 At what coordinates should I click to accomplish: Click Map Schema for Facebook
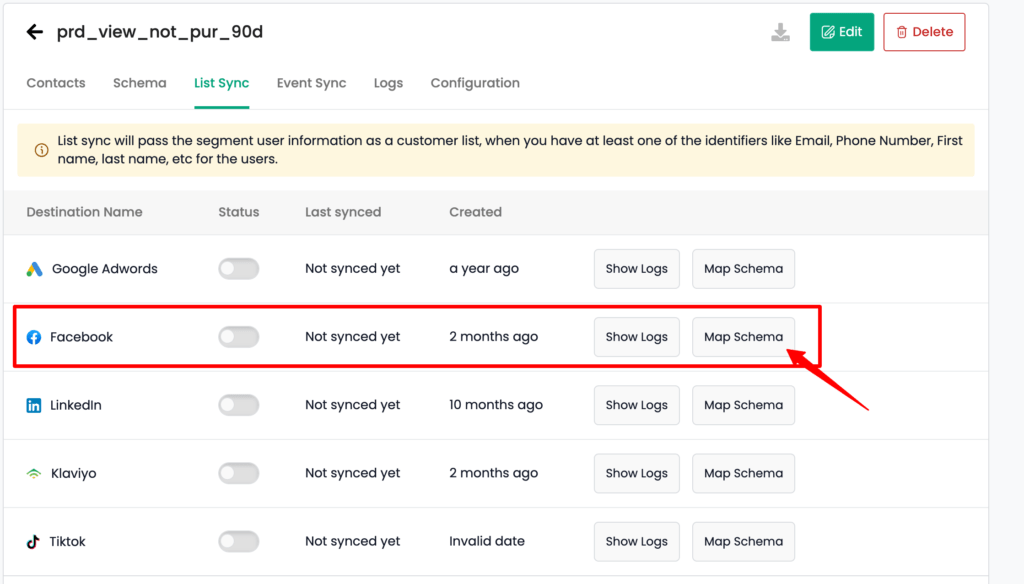743,337
